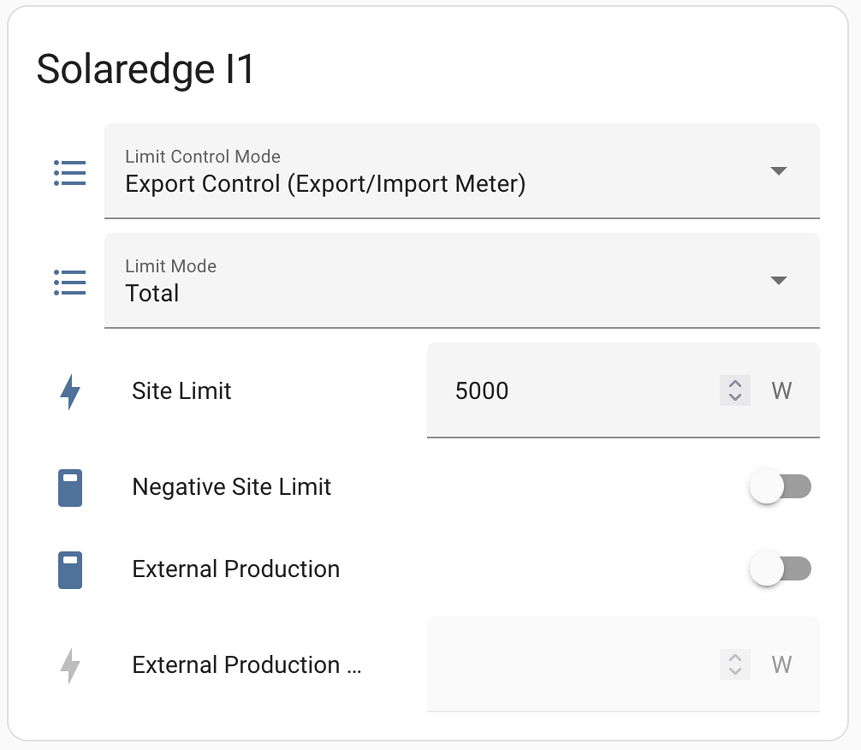Click the W unit label in the bottom field
861x750 pixels.
click(782, 664)
